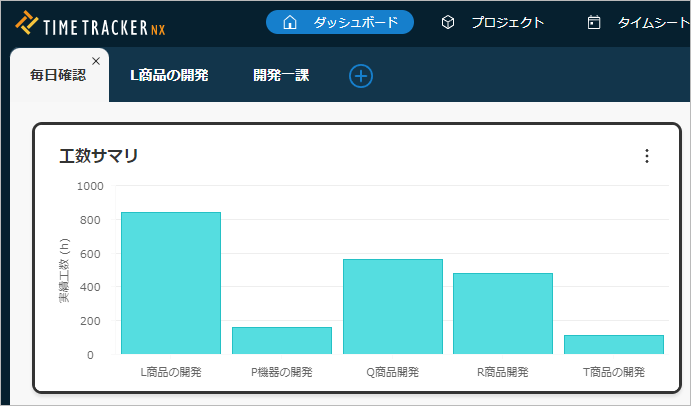Switch to the L商品の開発 tab
The width and height of the screenshot is (691, 406).
coord(169,75)
